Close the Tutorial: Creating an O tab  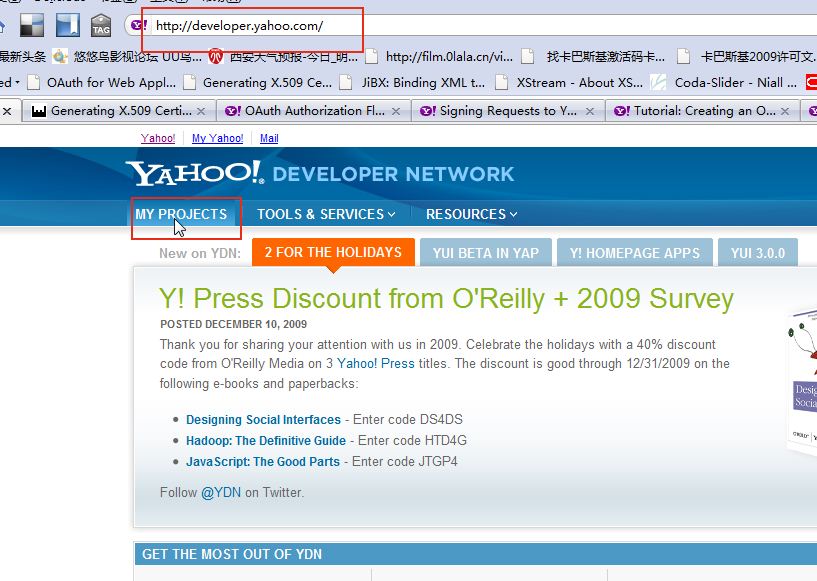(785, 111)
